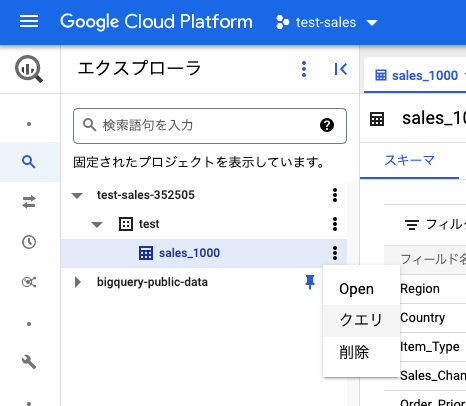
Task: Click the filter icon in schema table
Action: coord(412,225)
